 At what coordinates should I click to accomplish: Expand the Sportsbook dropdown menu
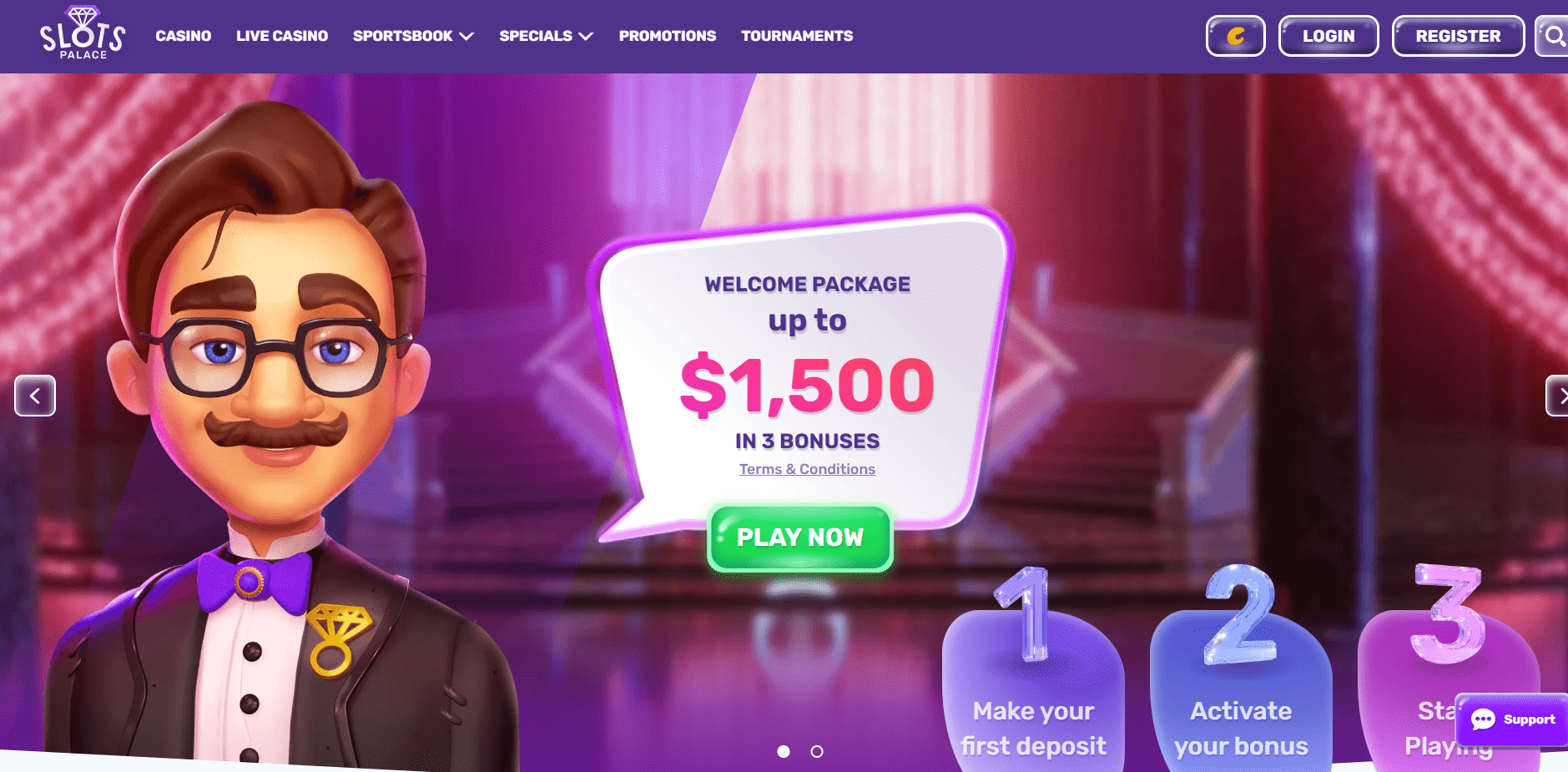pyautogui.click(x=413, y=36)
